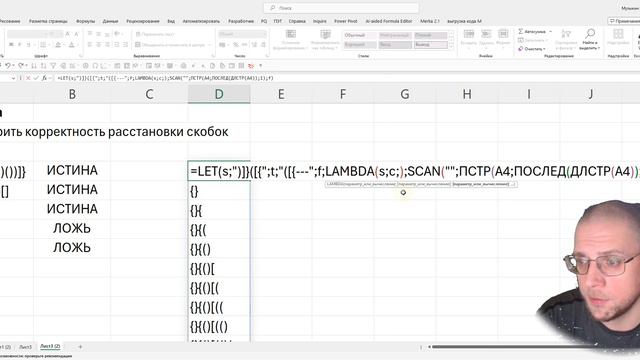Open the Sort and Filter icon
The height and width of the screenshot is (360, 640).
click(566, 34)
